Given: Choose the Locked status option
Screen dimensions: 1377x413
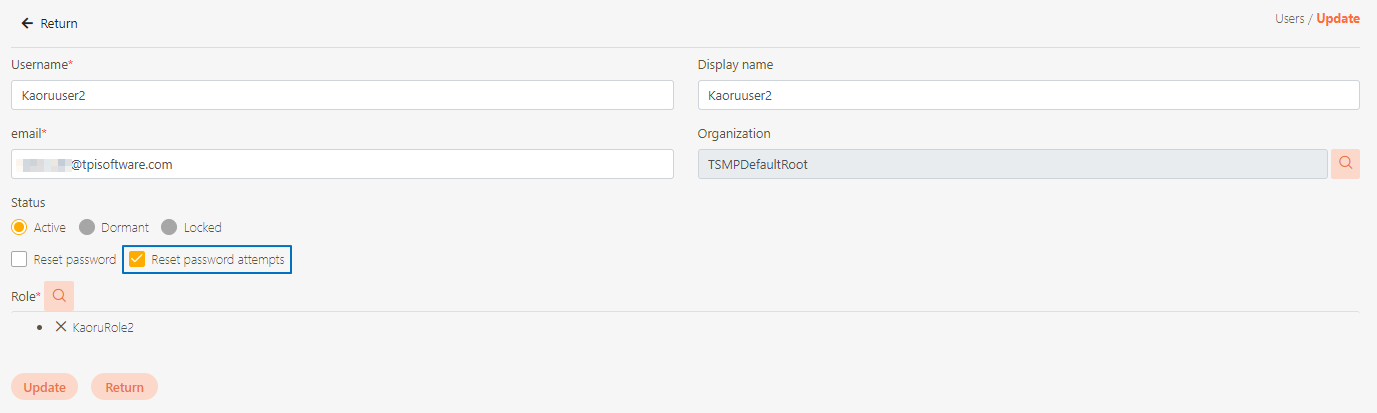Looking at the screenshot, I should click(x=169, y=227).
